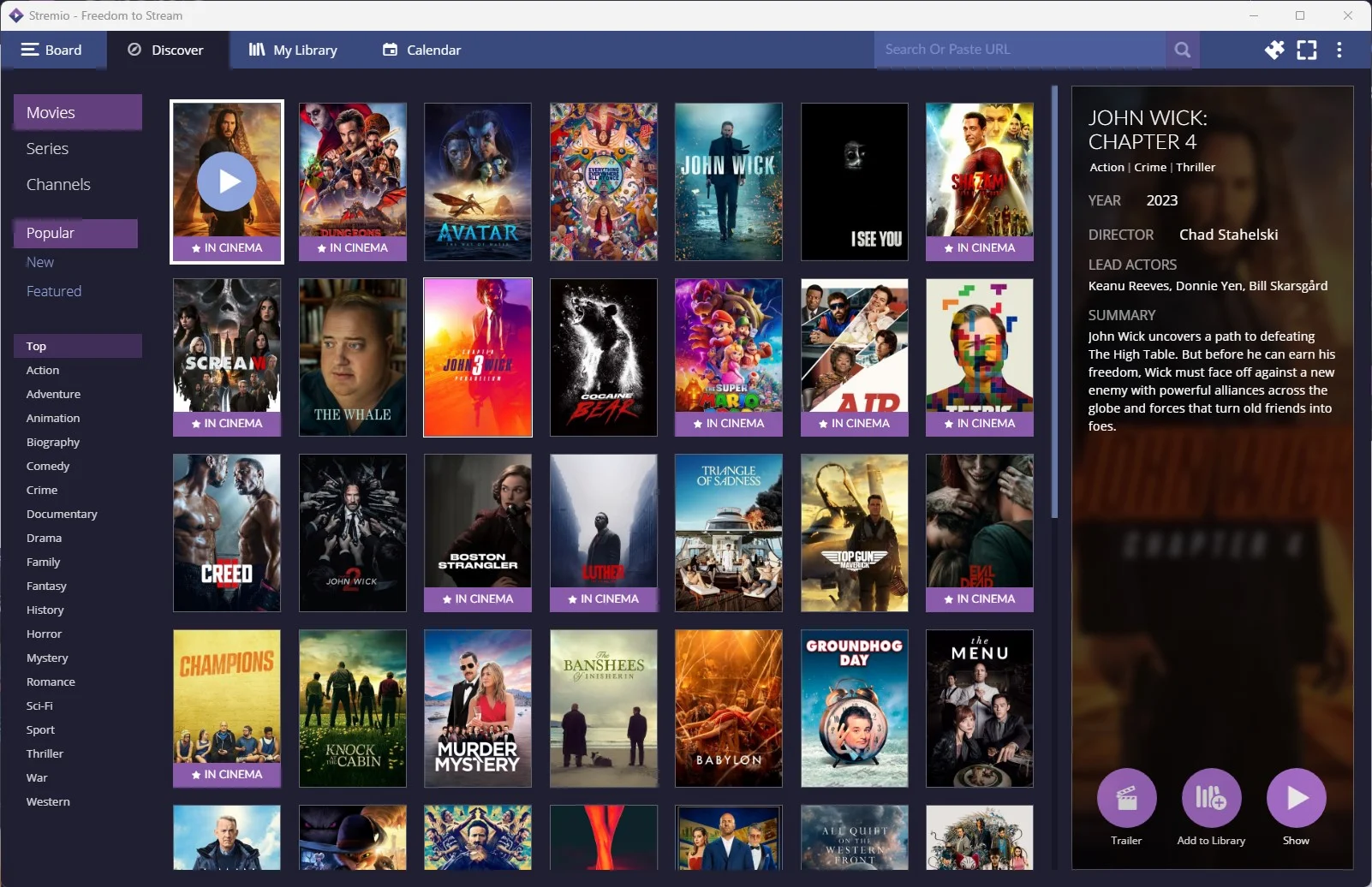Choose the Featured sort option
The height and width of the screenshot is (887, 1372).
[54, 291]
